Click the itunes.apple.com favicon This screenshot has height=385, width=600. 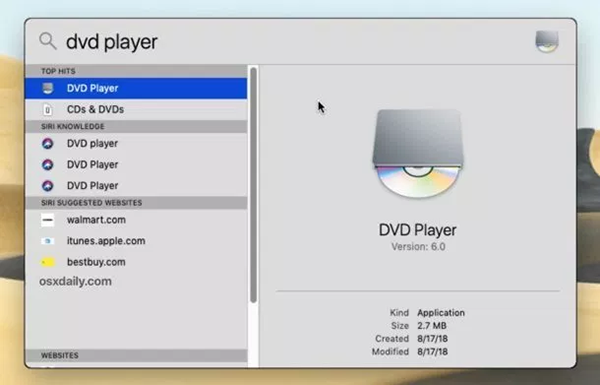coord(48,241)
